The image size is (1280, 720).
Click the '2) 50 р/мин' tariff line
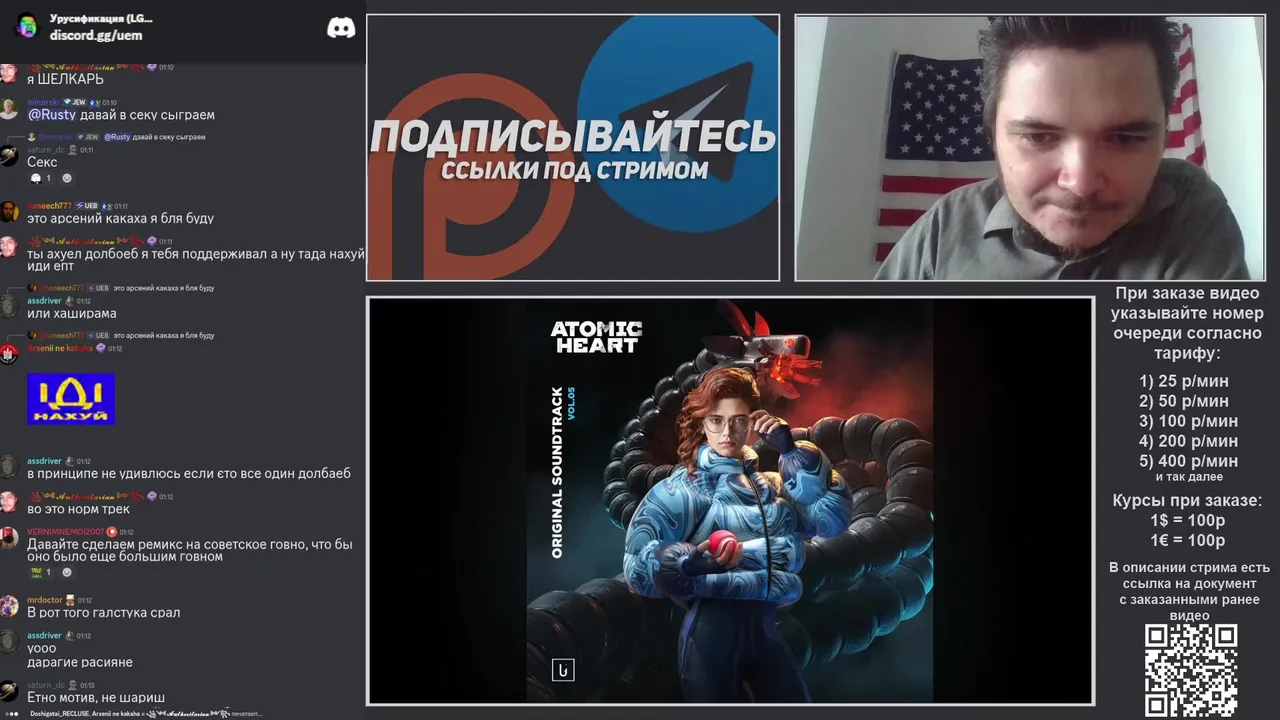pyautogui.click(x=1183, y=401)
